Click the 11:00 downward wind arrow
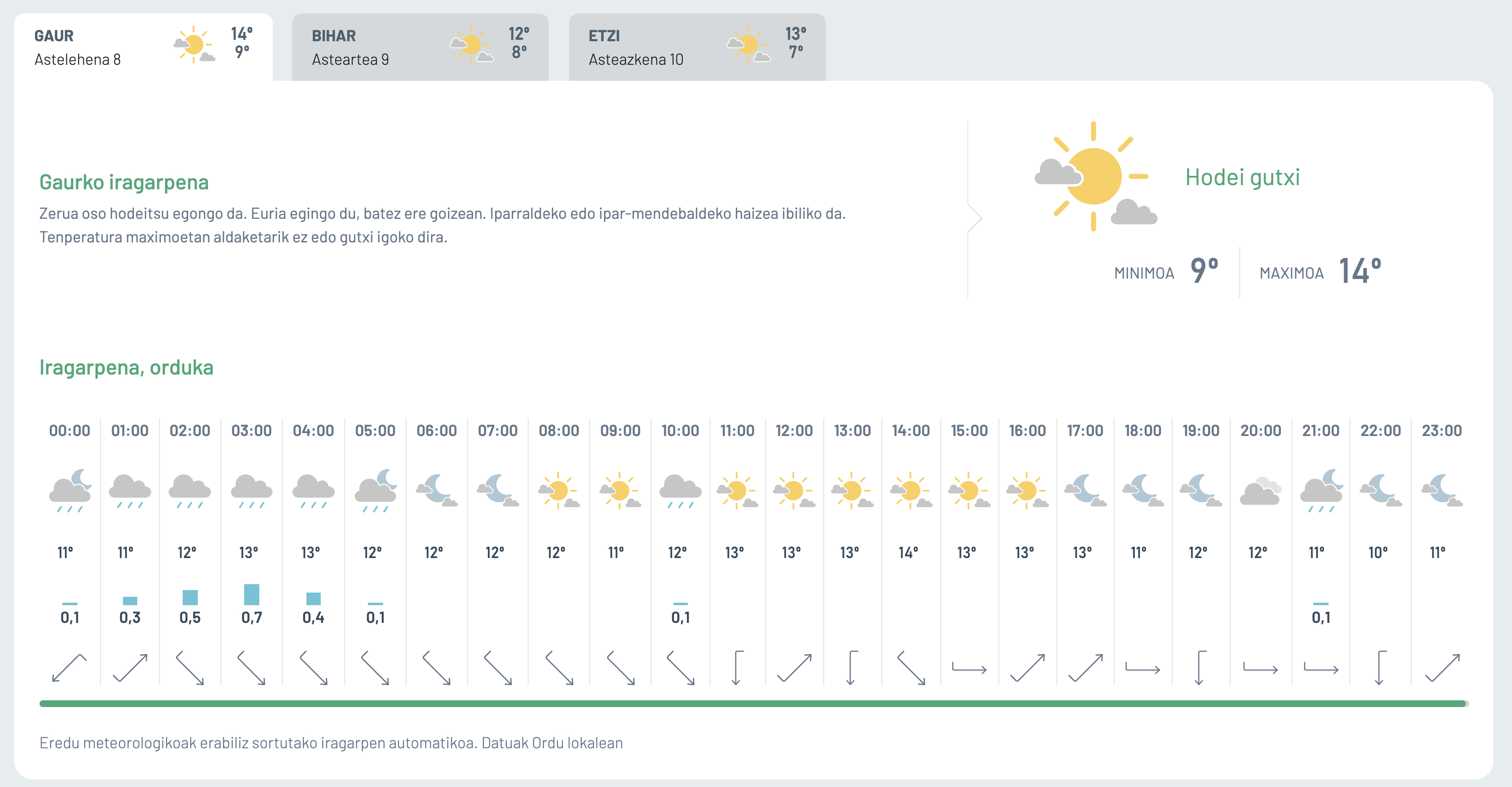Screen dimensions: 1512x787 click(x=737, y=668)
